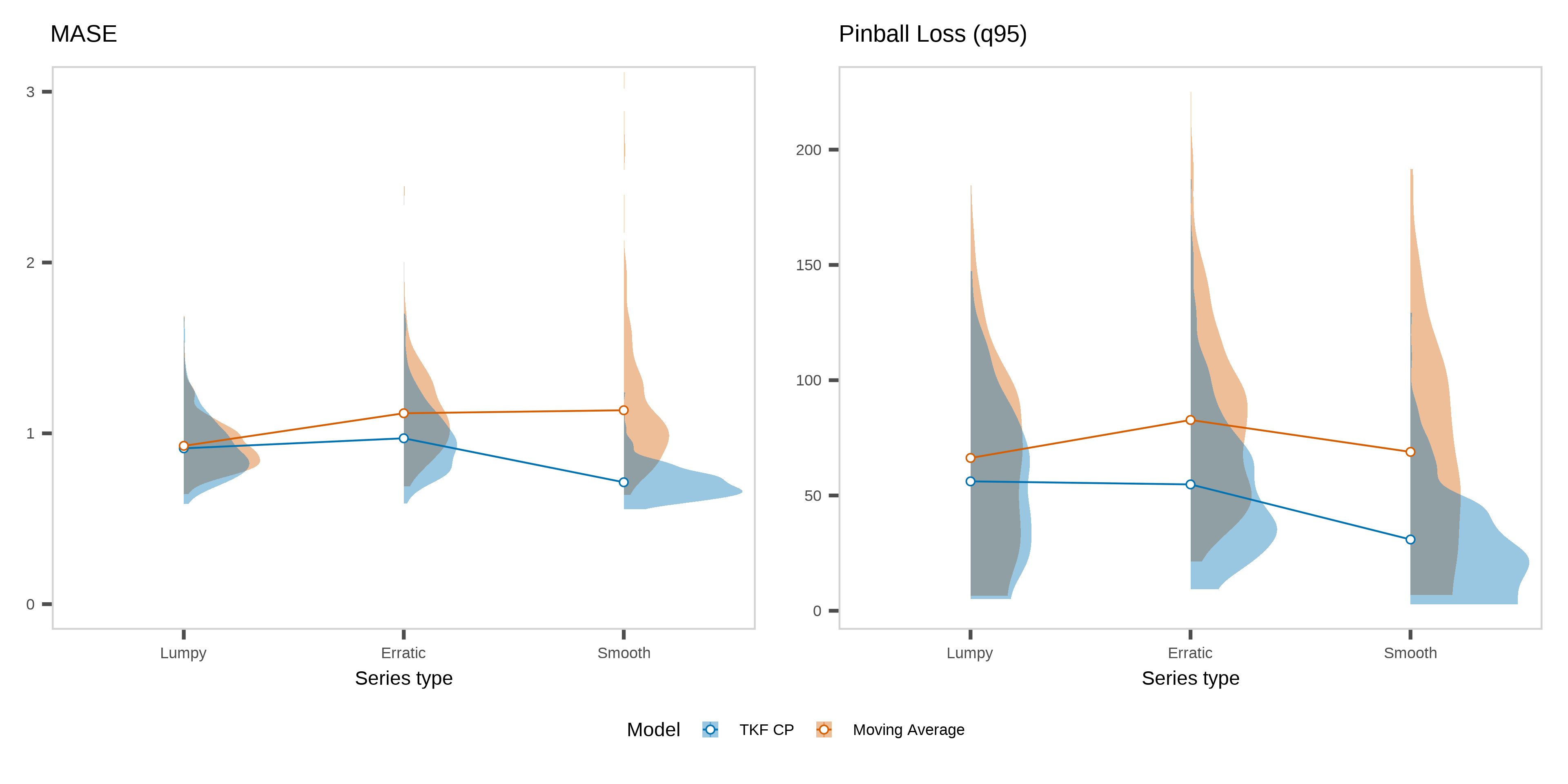Click TKF CP Smooth point in MASE chart
The height and width of the screenshot is (784, 1568).
(623, 482)
